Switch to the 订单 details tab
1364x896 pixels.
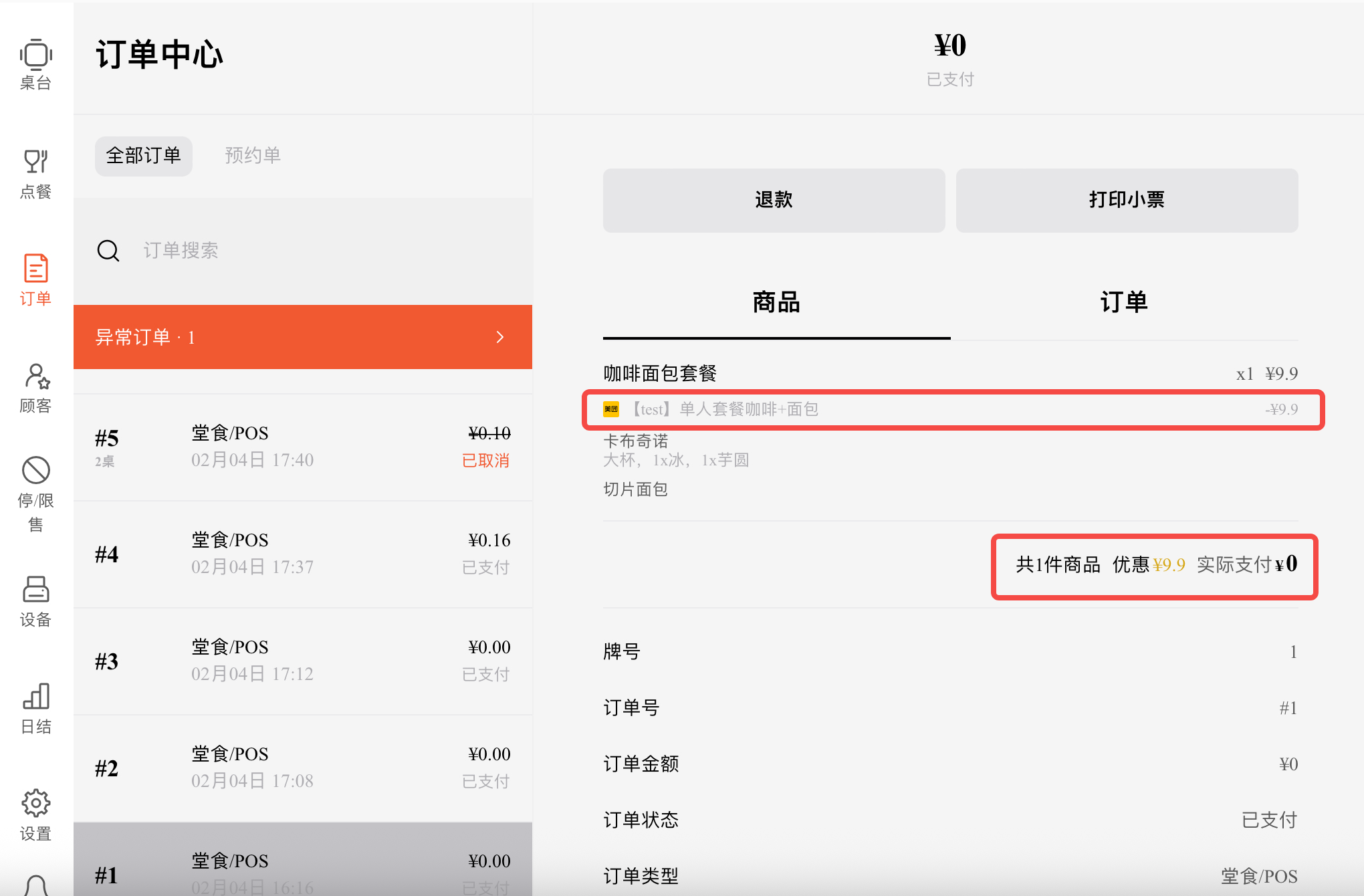[1124, 303]
